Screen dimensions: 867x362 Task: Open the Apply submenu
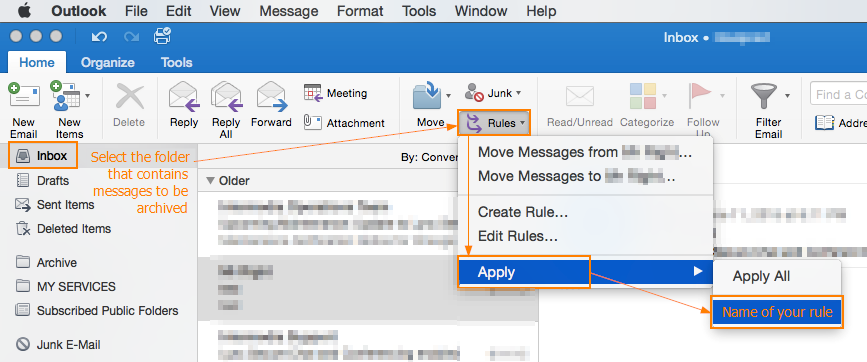[586, 272]
